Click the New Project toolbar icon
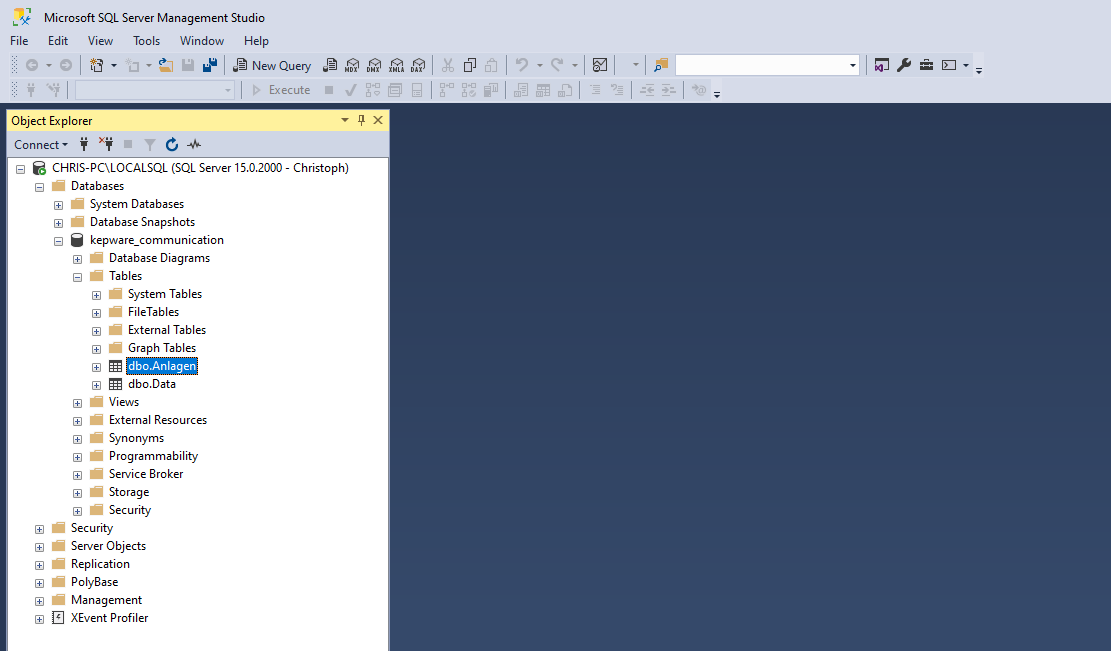This screenshot has height=651, width=1111. [x=96, y=65]
